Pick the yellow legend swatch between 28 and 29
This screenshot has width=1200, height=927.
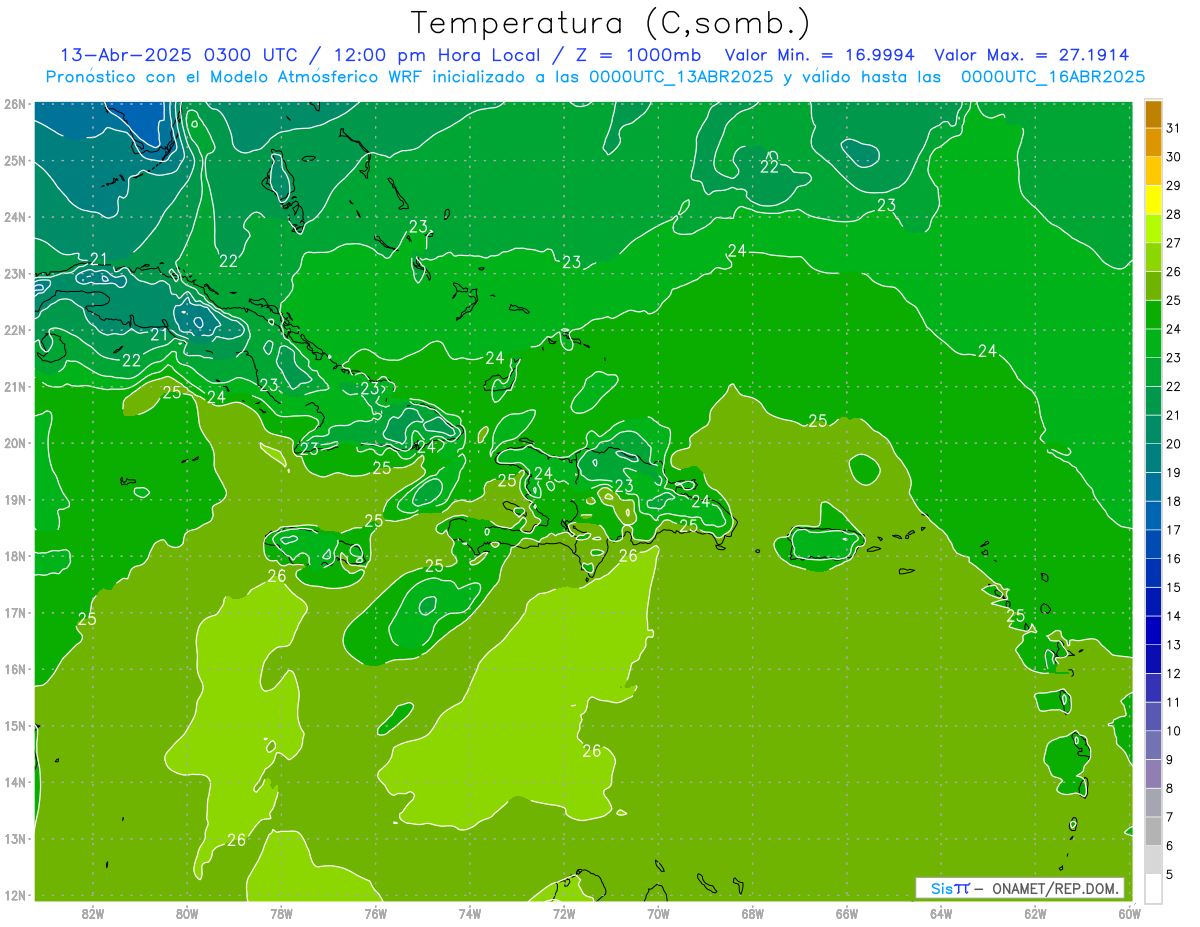click(1153, 200)
